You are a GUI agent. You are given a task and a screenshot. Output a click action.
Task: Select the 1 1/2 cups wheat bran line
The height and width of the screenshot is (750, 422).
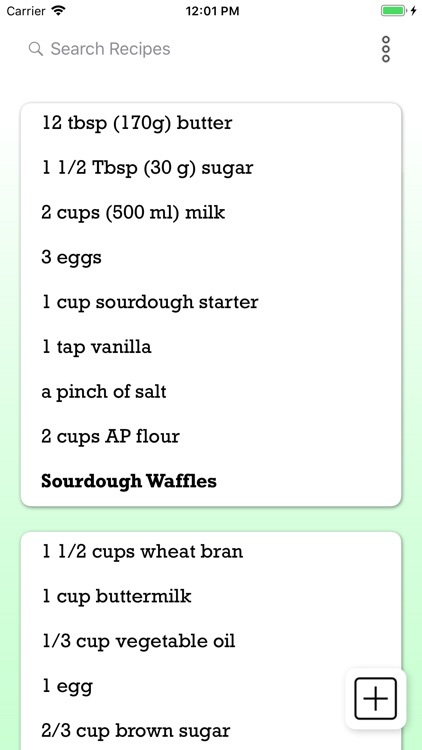[143, 551]
